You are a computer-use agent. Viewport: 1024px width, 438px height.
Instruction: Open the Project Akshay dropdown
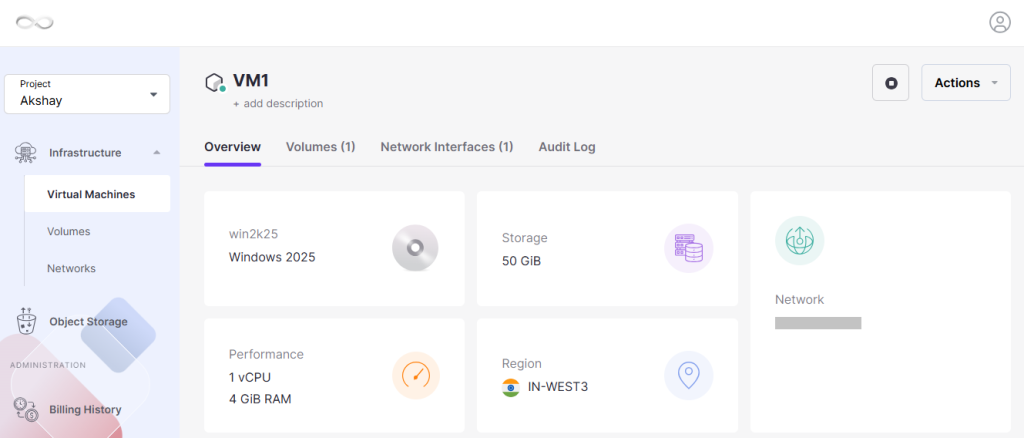pyautogui.click(x=87, y=94)
